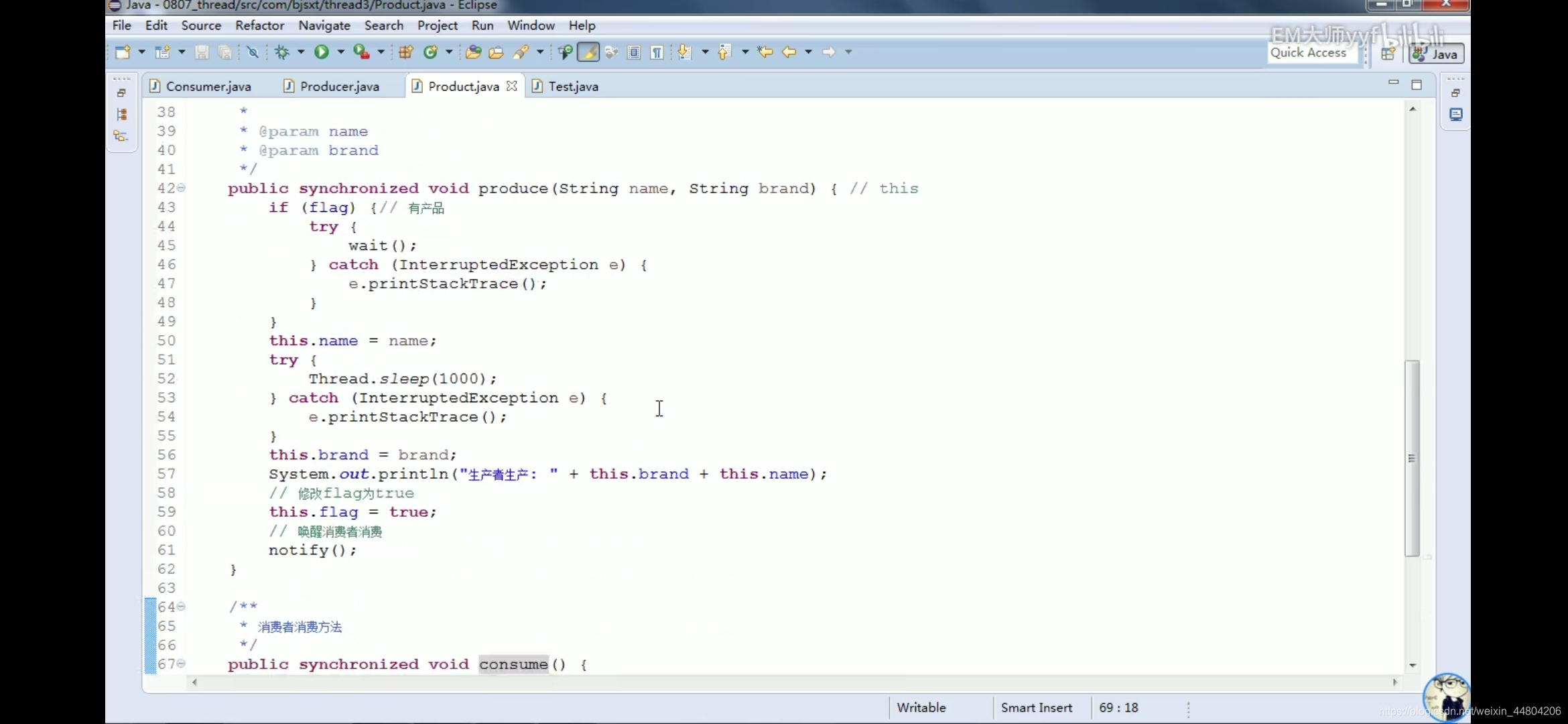Toggle Mark Occurrences highlighter
This screenshot has height=724, width=1568.
point(588,52)
